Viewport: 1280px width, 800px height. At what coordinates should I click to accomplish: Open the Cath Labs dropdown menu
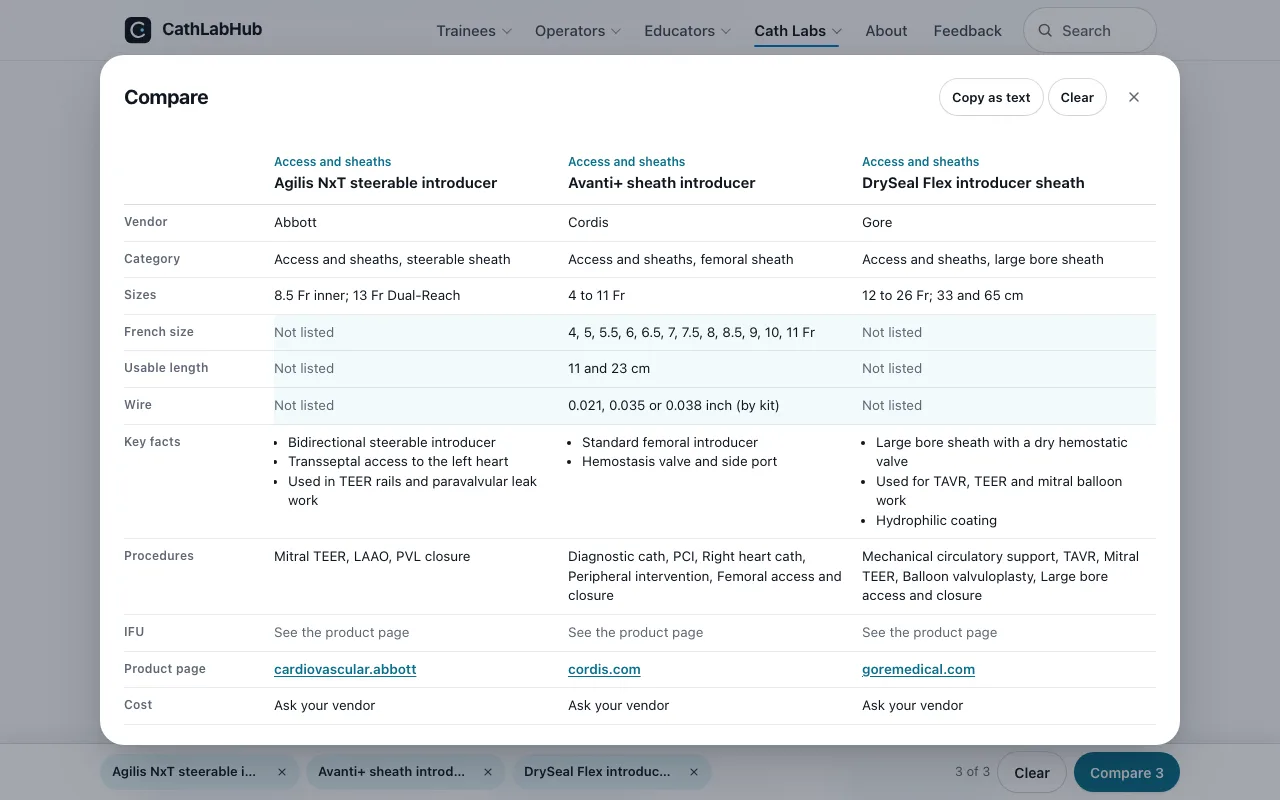click(798, 31)
